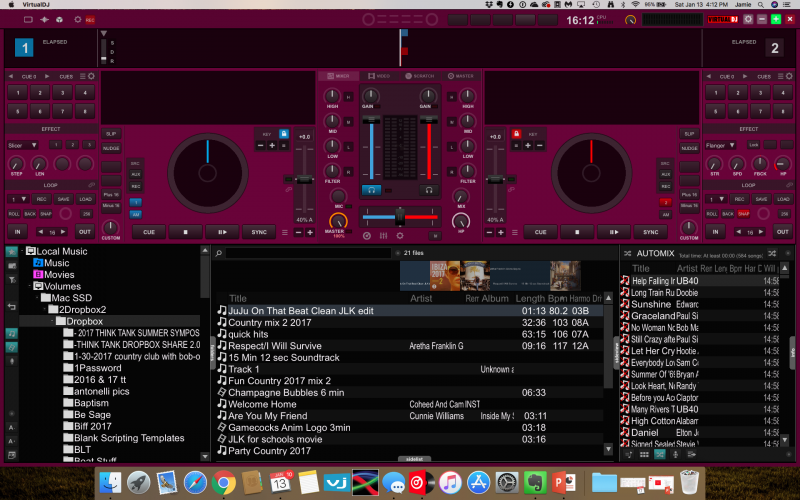Toggle ROLL on deck 1 loop section
This screenshot has height=500, width=800.
(x=14, y=214)
